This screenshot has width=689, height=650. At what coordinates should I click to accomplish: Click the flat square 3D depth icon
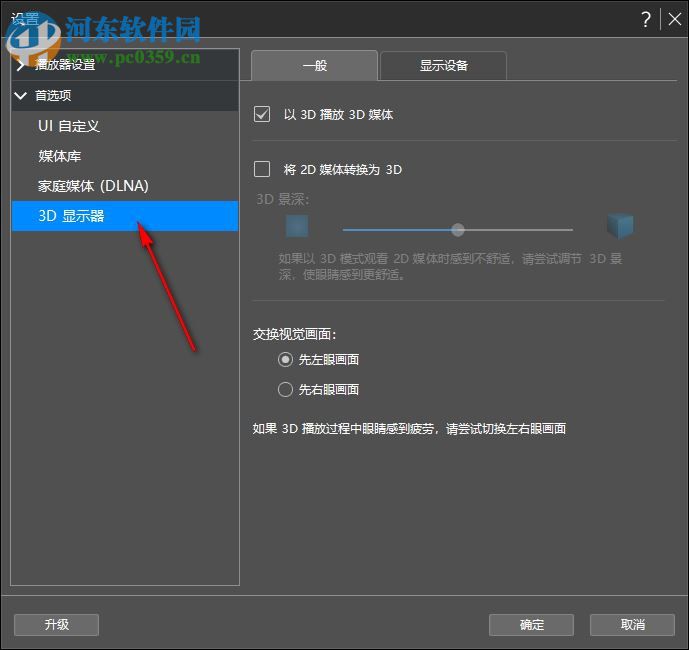[297, 226]
